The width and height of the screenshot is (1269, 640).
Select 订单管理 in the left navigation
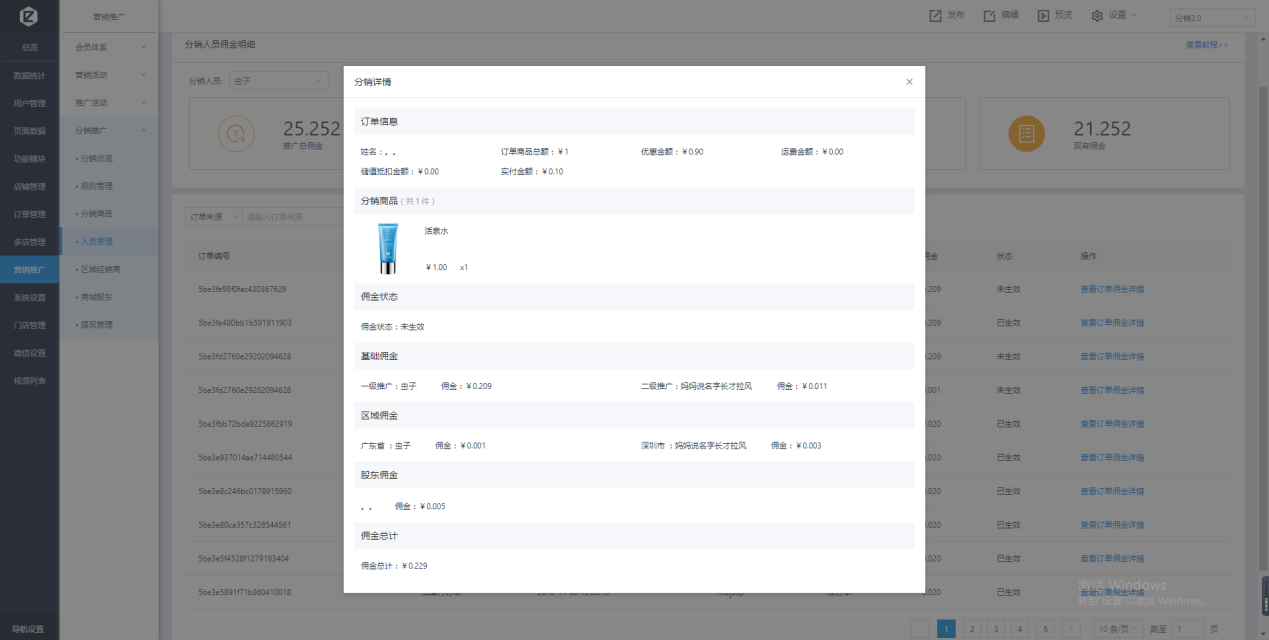[x=29, y=214]
